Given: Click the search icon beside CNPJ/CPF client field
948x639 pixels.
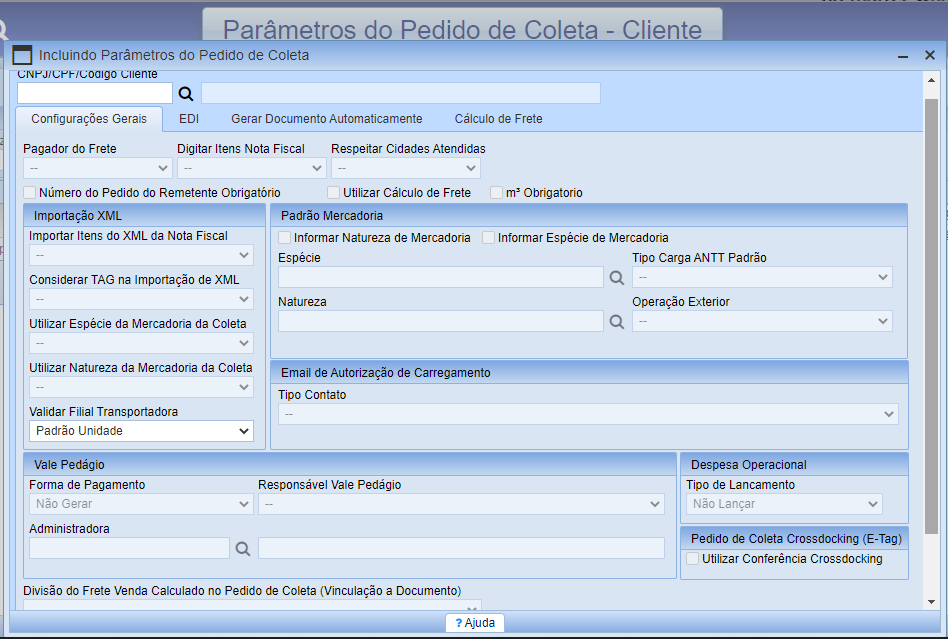Looking at the screenshot, I should coord(186,94).
